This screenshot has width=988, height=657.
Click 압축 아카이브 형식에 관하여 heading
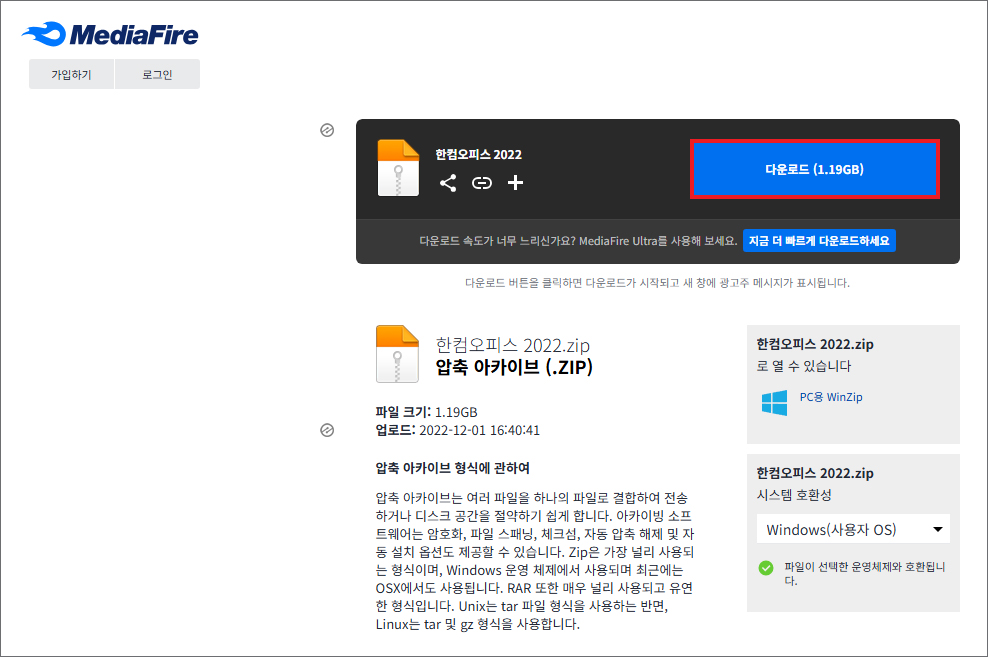tap(452, 468)
